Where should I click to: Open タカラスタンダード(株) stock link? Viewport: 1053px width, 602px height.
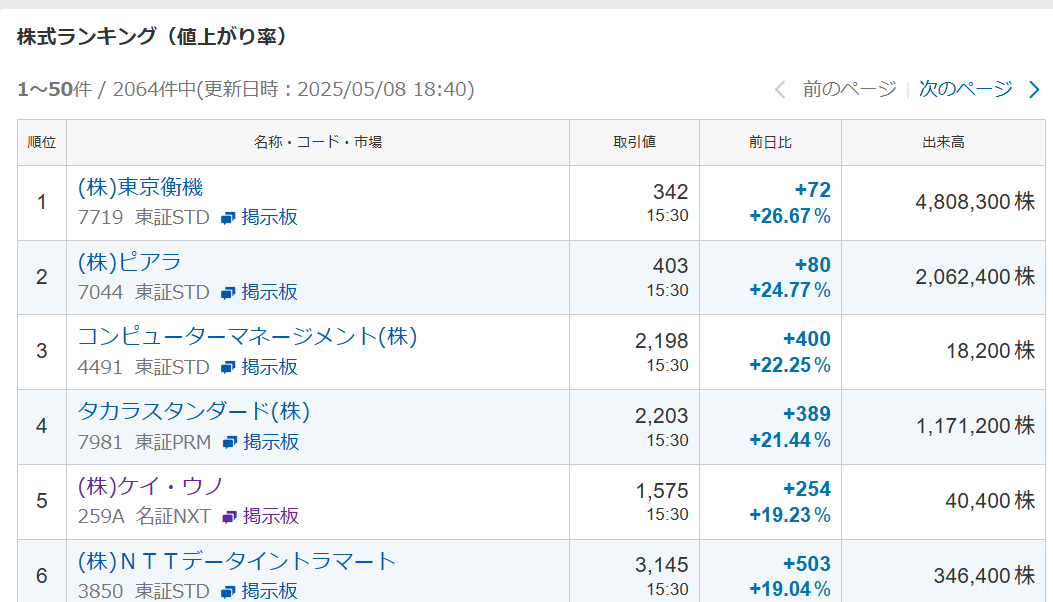[x=194, y=412]
